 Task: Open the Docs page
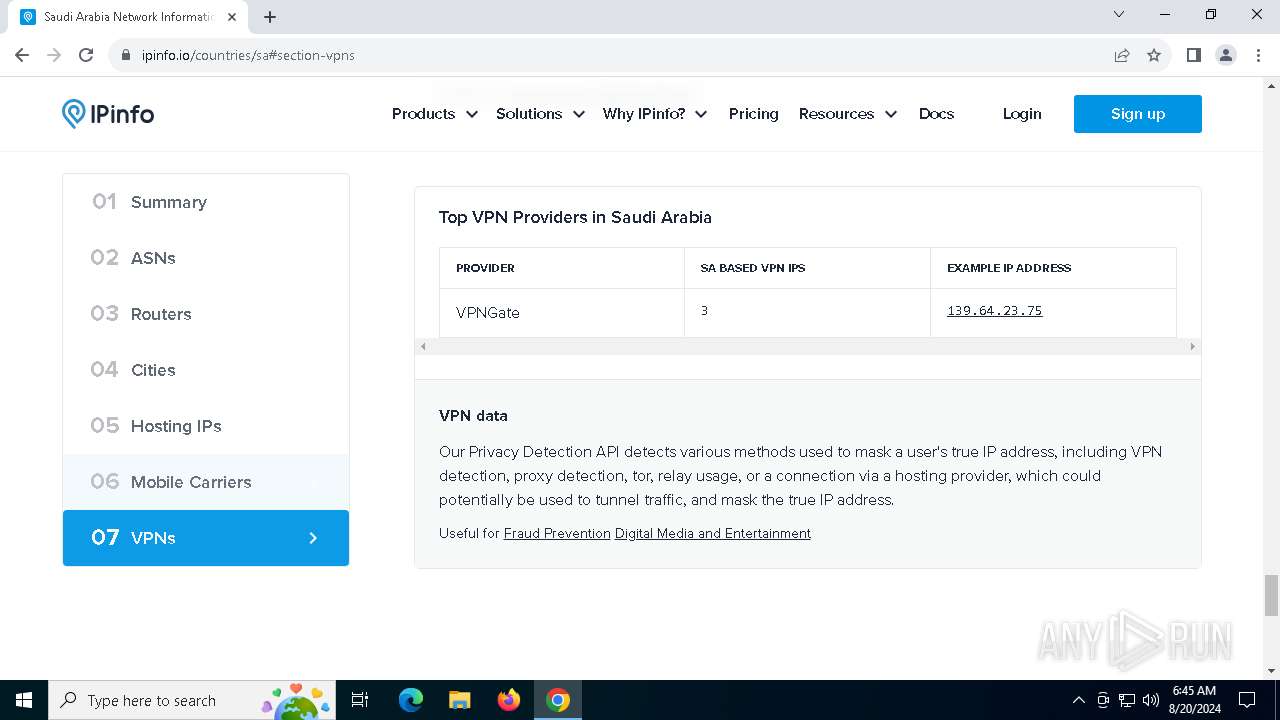tap(936, 114)
